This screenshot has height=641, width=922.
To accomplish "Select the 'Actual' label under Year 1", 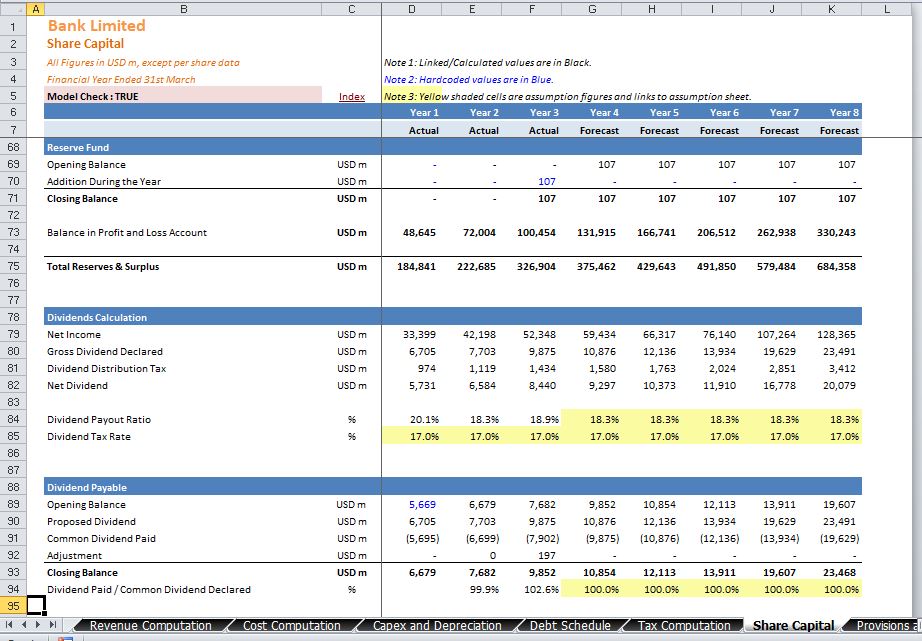I will tap(423, 131).
